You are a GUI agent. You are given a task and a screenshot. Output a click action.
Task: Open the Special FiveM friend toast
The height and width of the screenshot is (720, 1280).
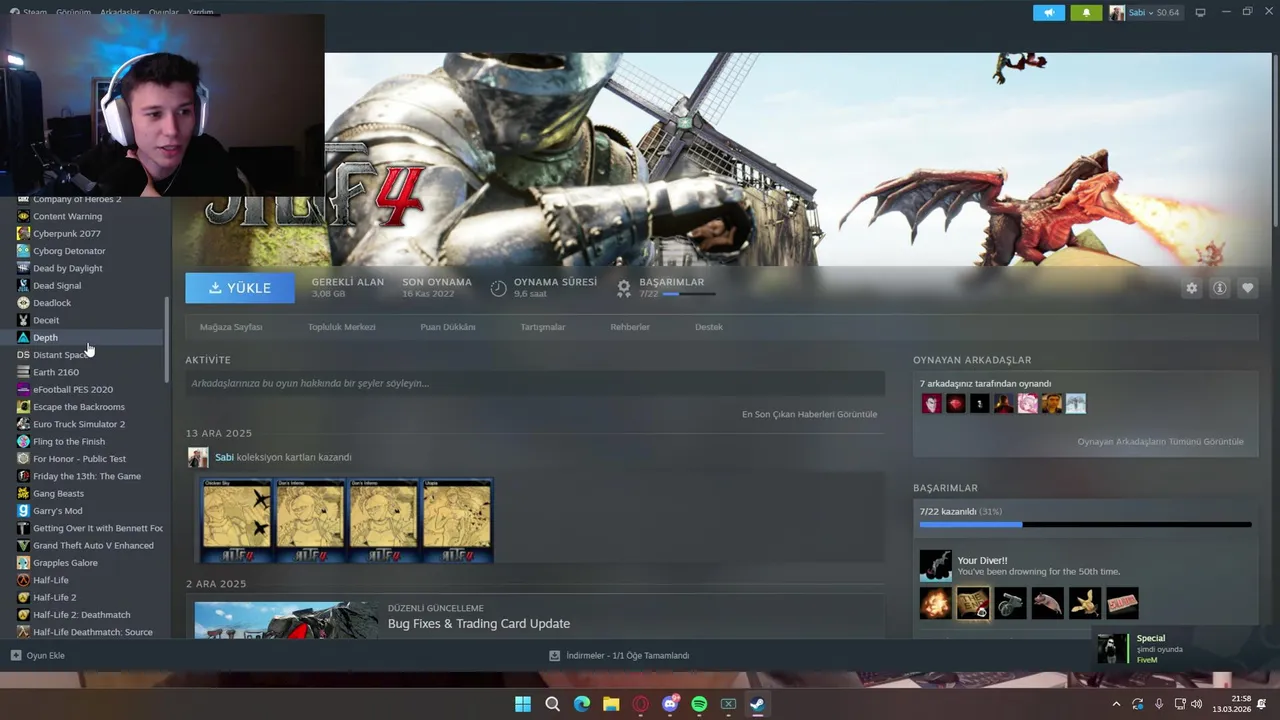click(1184, 649)
